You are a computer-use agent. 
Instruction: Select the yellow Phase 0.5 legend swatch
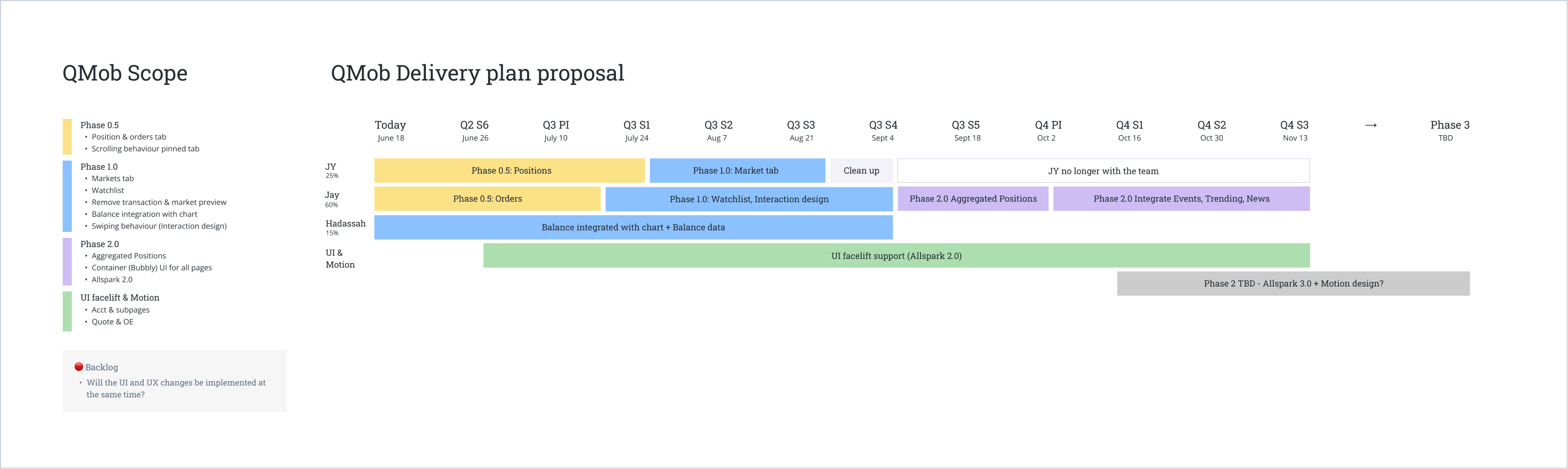[67, 137]
